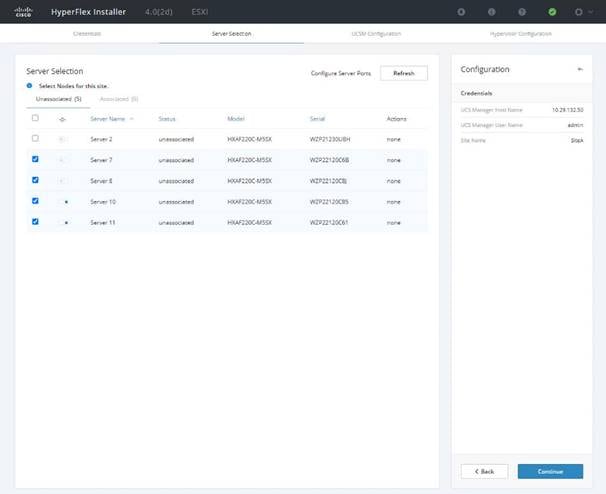The image size is (606, 494).
Task: Collapse the Configuration panel arrow
Action: coord(580,69)
